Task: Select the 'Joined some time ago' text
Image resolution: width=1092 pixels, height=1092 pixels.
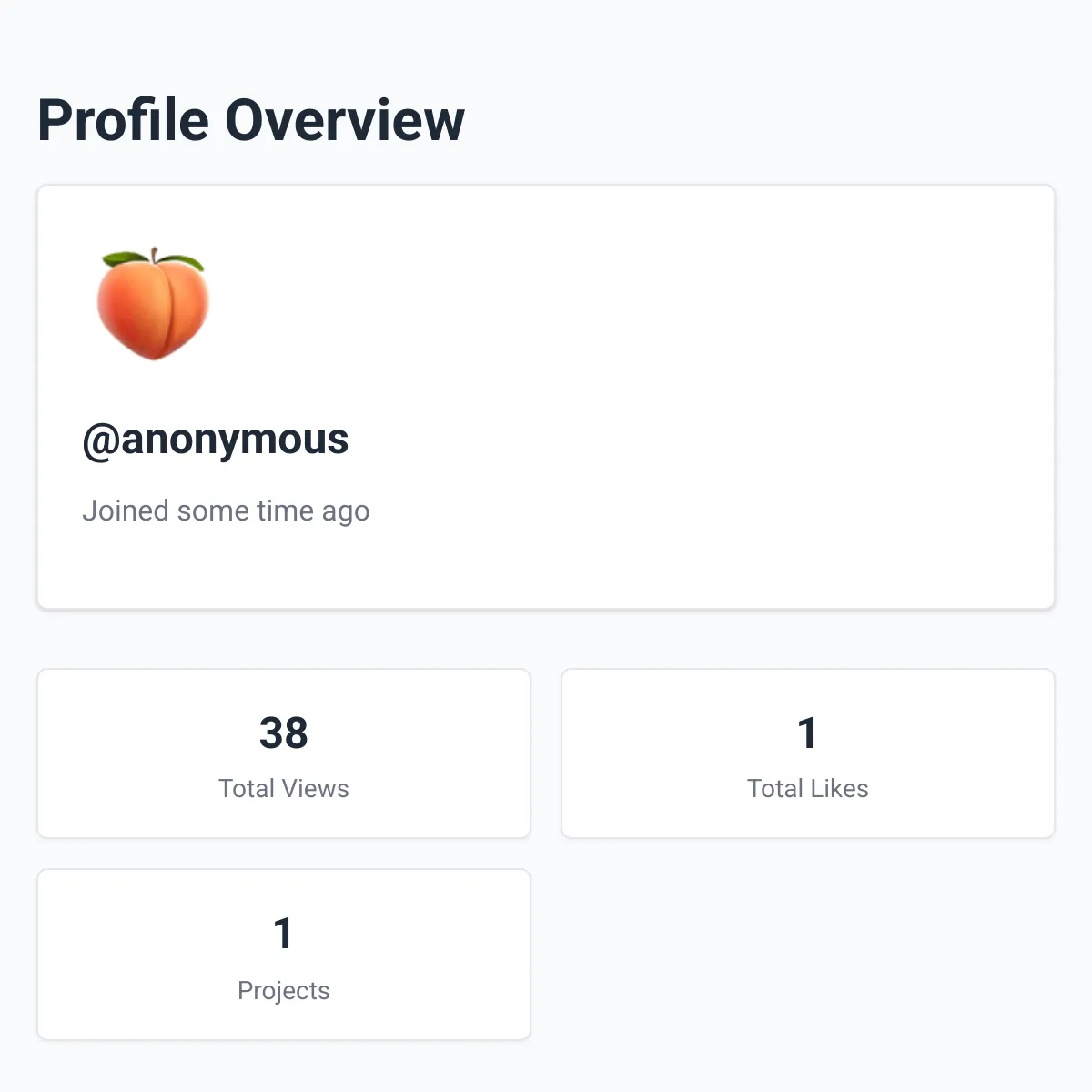Action: tap(226, 510)
